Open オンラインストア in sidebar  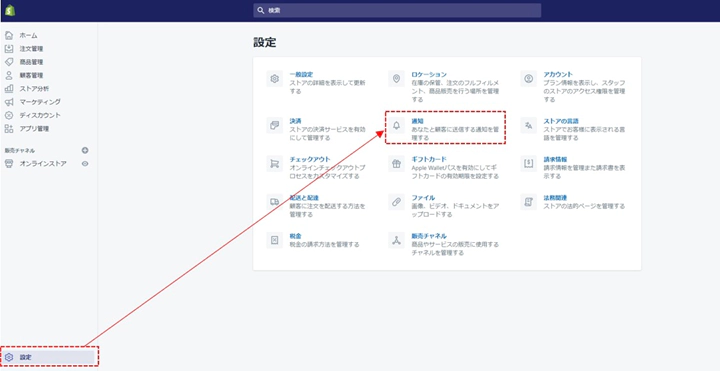(x=43, y=163)
